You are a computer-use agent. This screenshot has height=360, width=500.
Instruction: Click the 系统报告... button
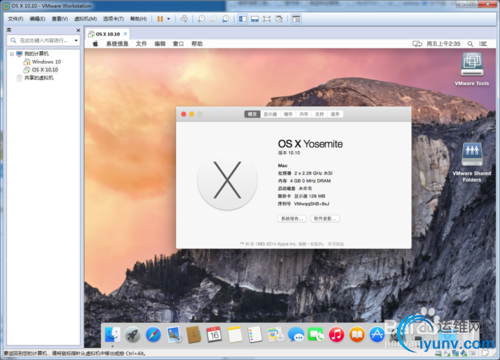(x=292, y=219)
